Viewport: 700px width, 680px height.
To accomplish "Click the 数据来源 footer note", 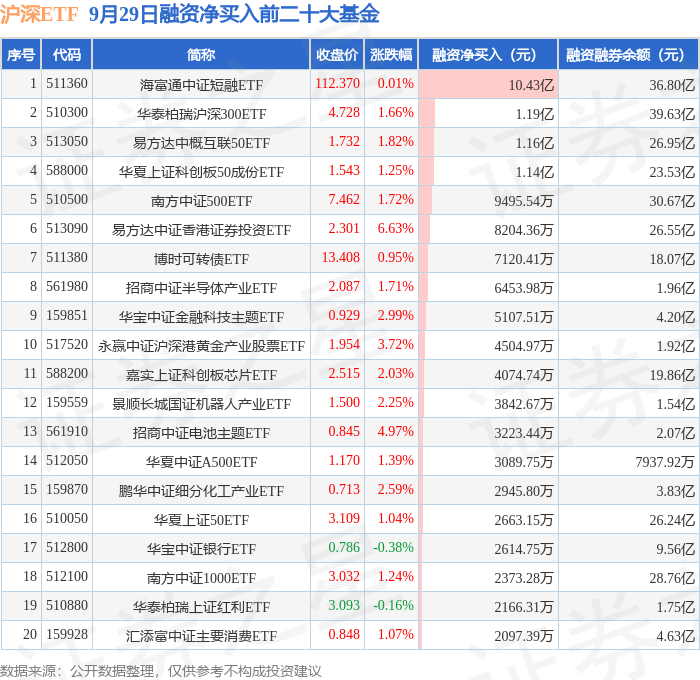I will (x=161, y=671).
